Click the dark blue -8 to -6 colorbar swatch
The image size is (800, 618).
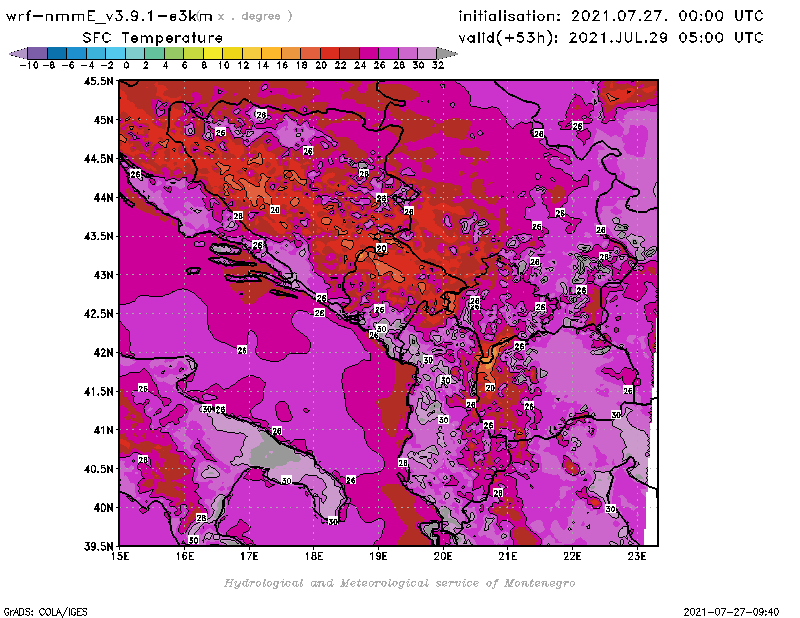coord(57,53)
